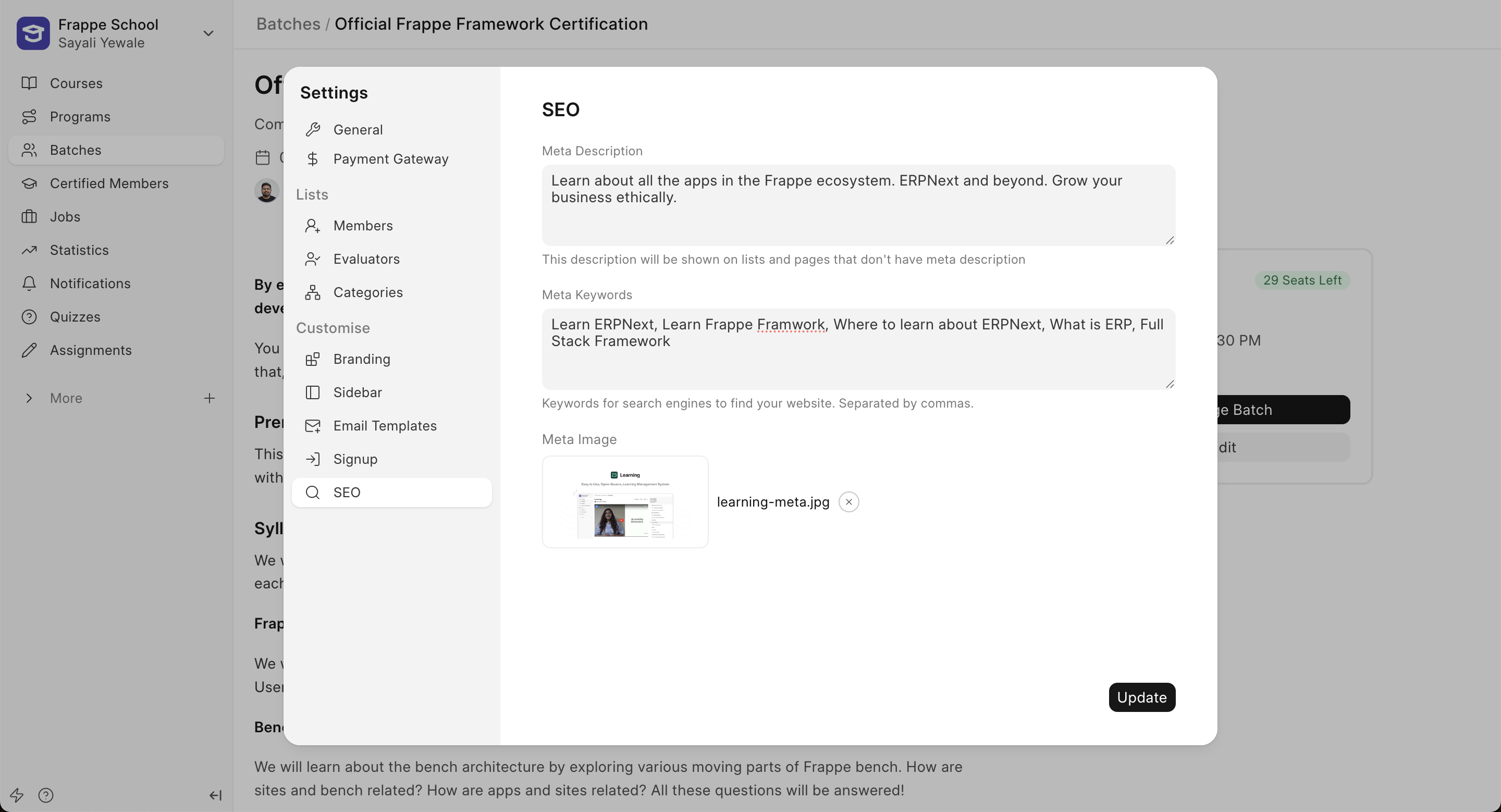1501x812 pixels.
Task: Click the blocks icon next to Branding
Action: pos(313,359)
